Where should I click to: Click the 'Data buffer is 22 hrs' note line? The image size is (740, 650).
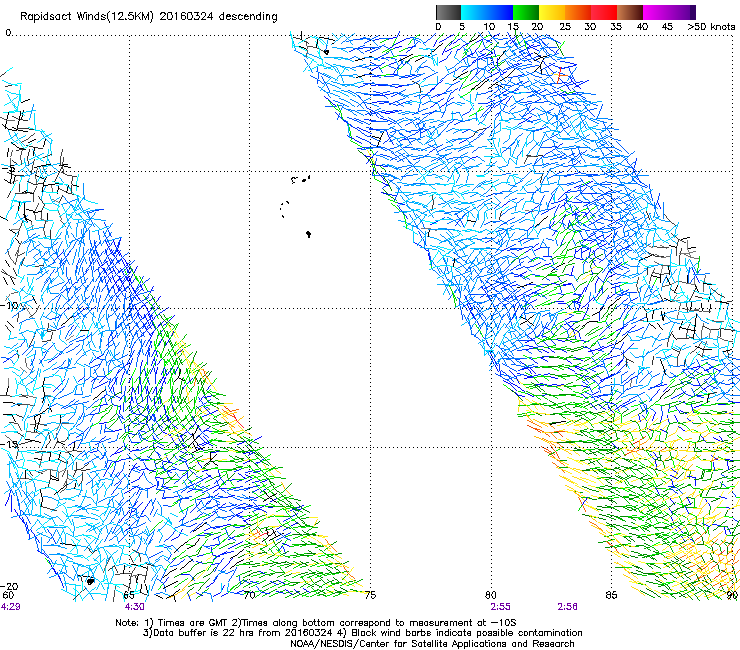coord(363,633)
